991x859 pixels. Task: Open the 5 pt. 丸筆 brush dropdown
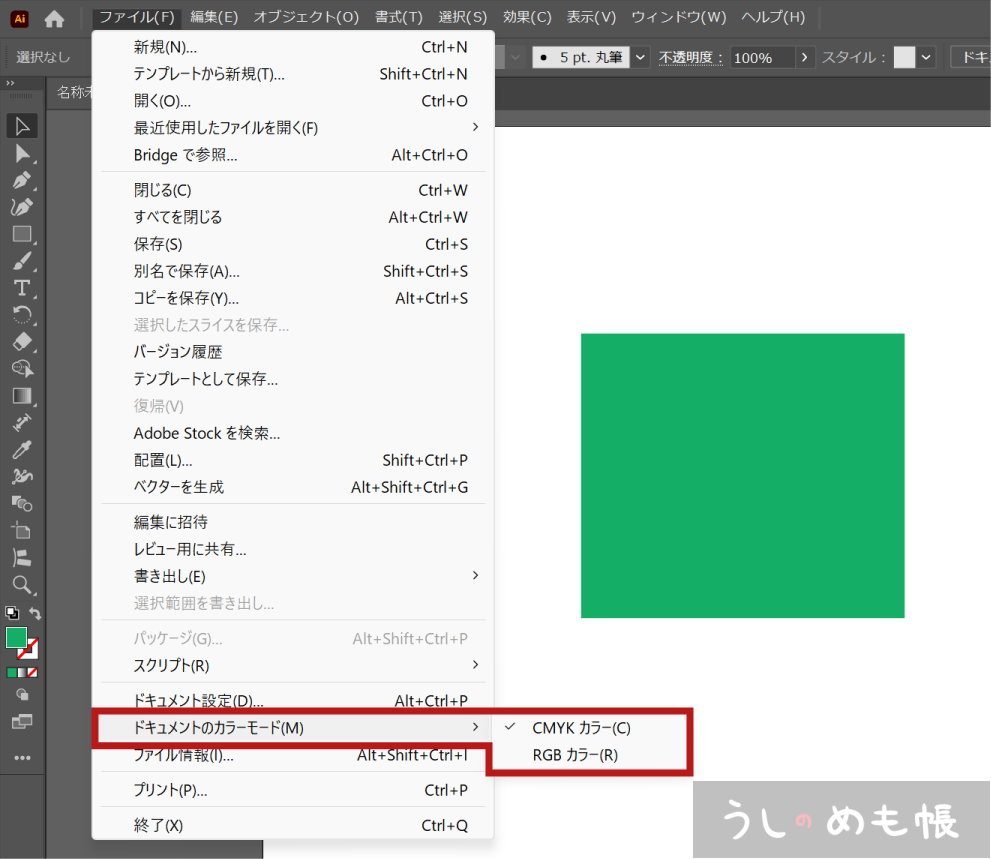641,58
